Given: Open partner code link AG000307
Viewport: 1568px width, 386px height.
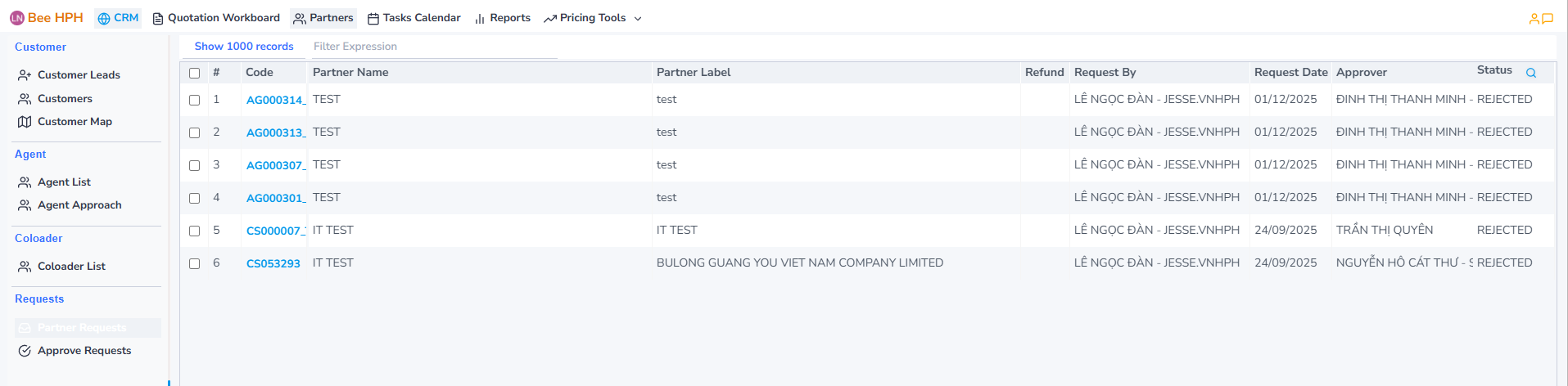Looking at the screenshot, I should (x=275, y=165).
